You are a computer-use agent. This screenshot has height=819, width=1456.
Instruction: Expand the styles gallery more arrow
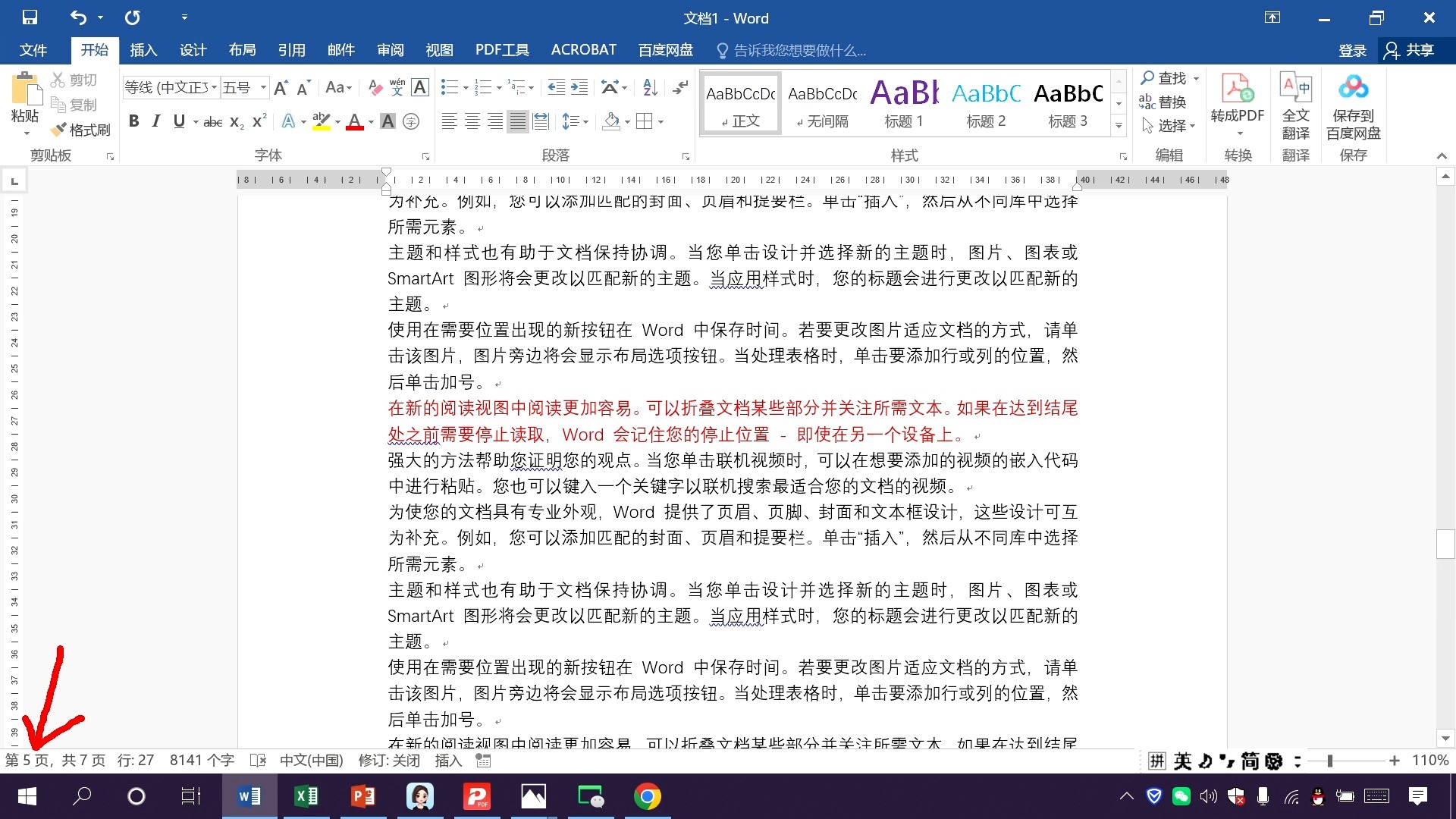1119,125
